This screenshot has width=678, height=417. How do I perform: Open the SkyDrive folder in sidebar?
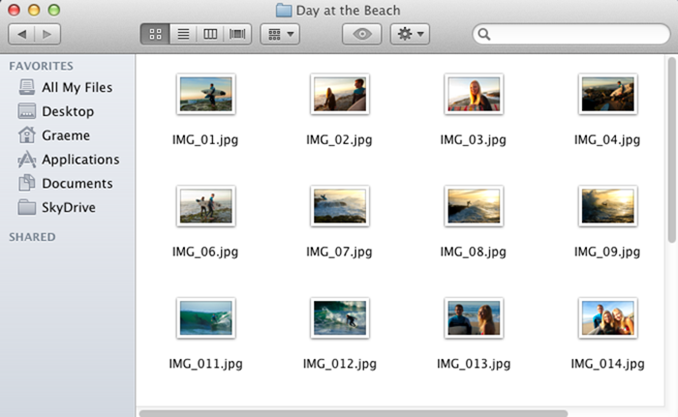[68, 208]
